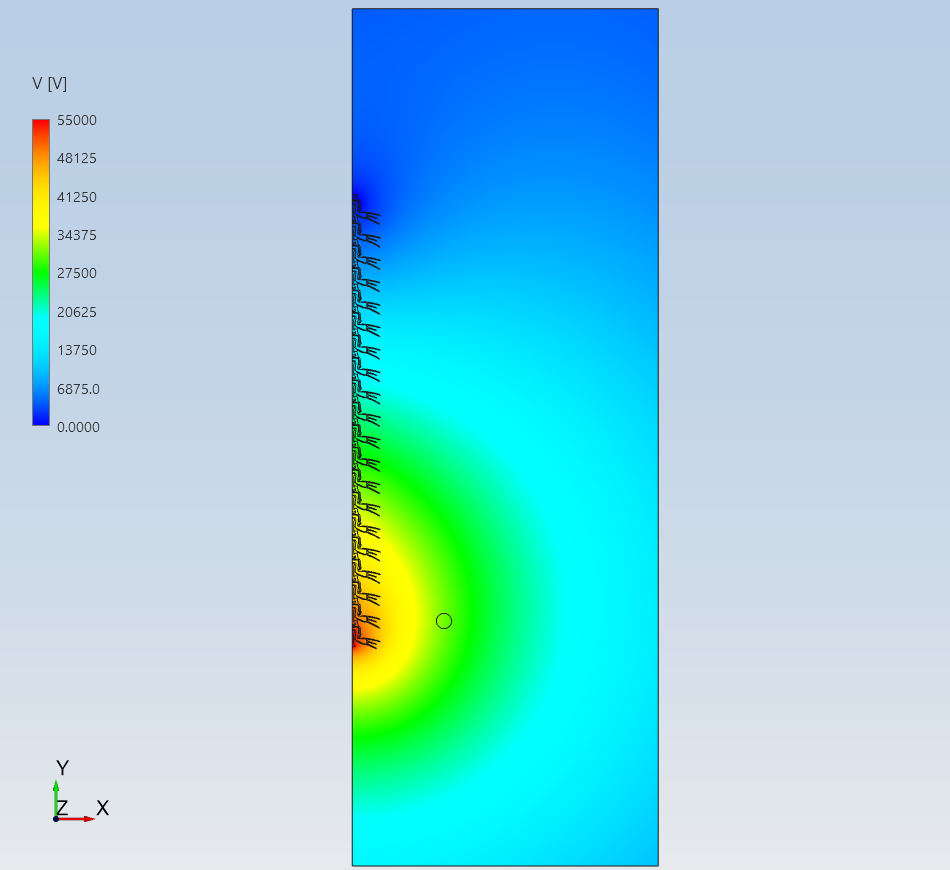Screen dimensions: 950x870
Task: Select the 41250 legend value
Action: pos(77,197)
